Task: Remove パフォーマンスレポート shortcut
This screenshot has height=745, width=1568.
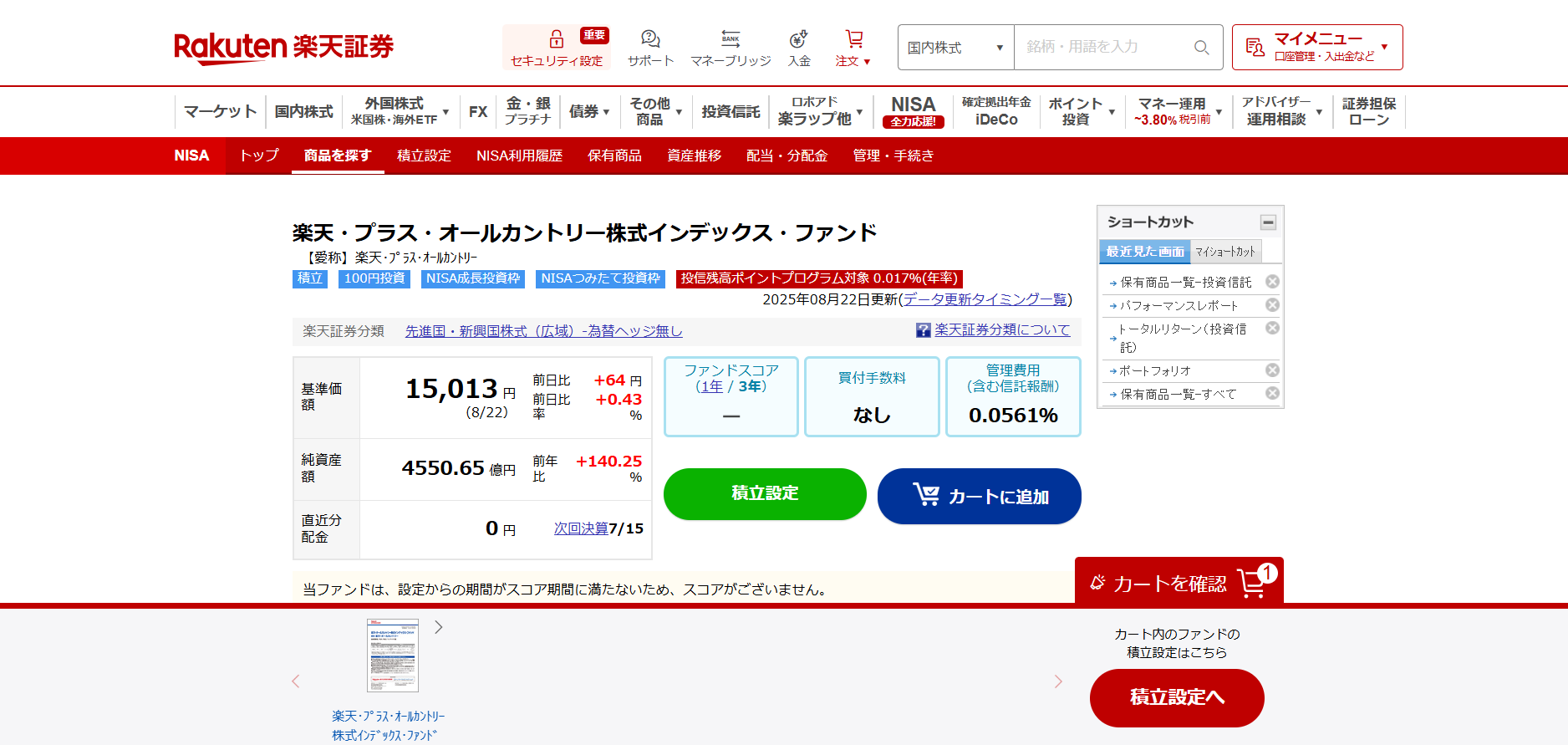Action: coord(1272,305)
